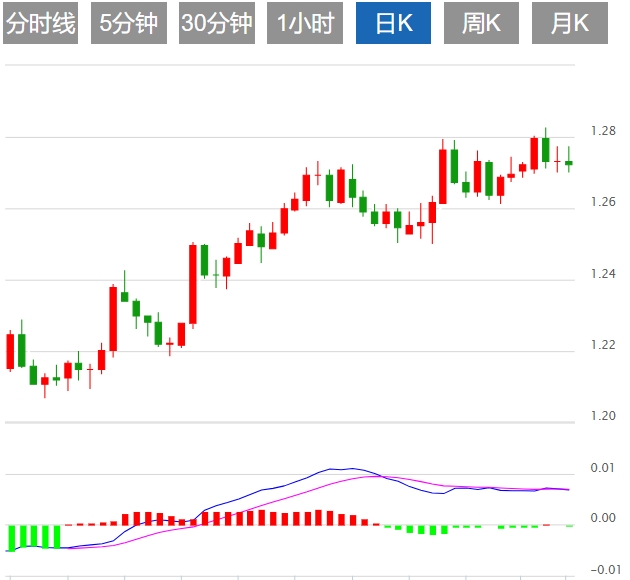Switch to the 分时线 tab

point(40,23)
